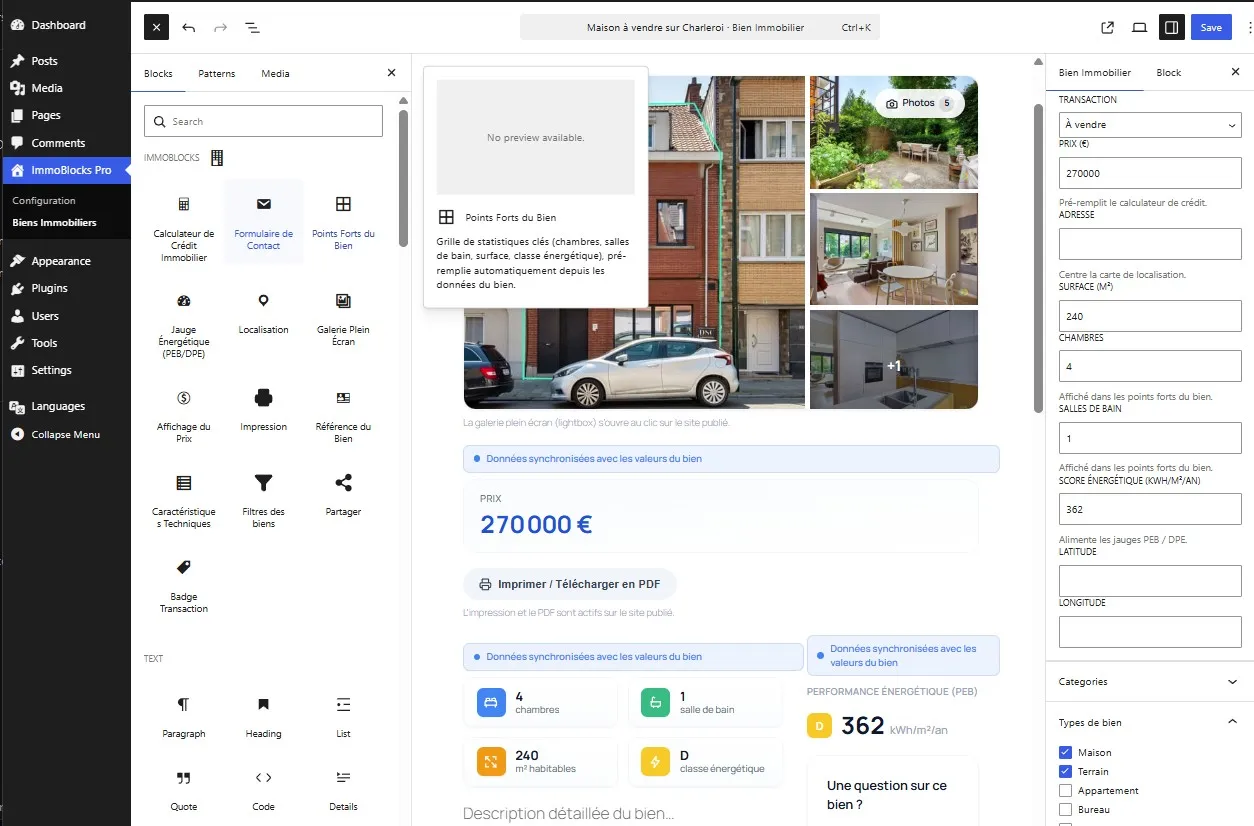Uncheck the Maison property type
Viewport: 1254px width, 826px height.
[1065, 752]
